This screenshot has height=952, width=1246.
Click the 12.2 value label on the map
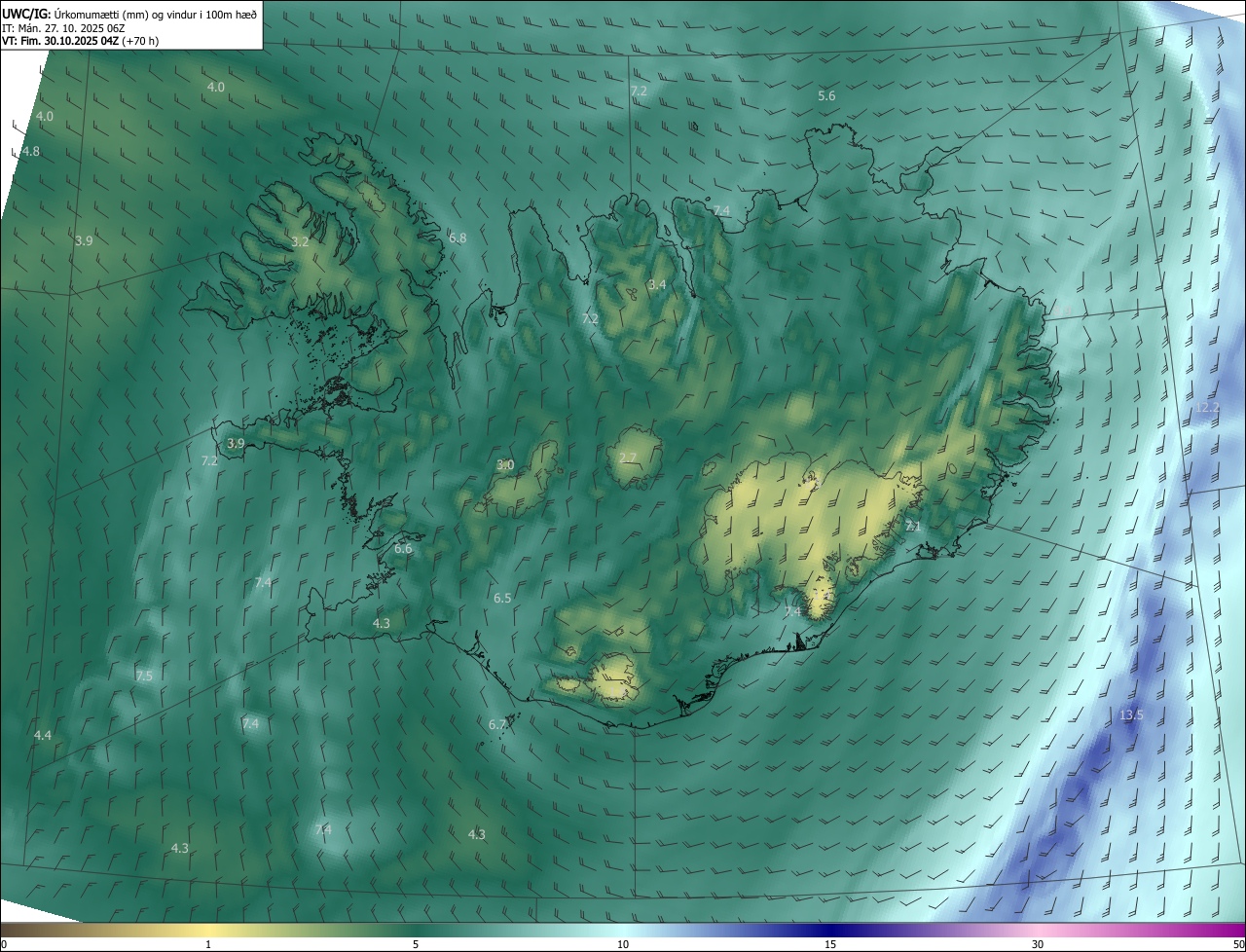1208,408
